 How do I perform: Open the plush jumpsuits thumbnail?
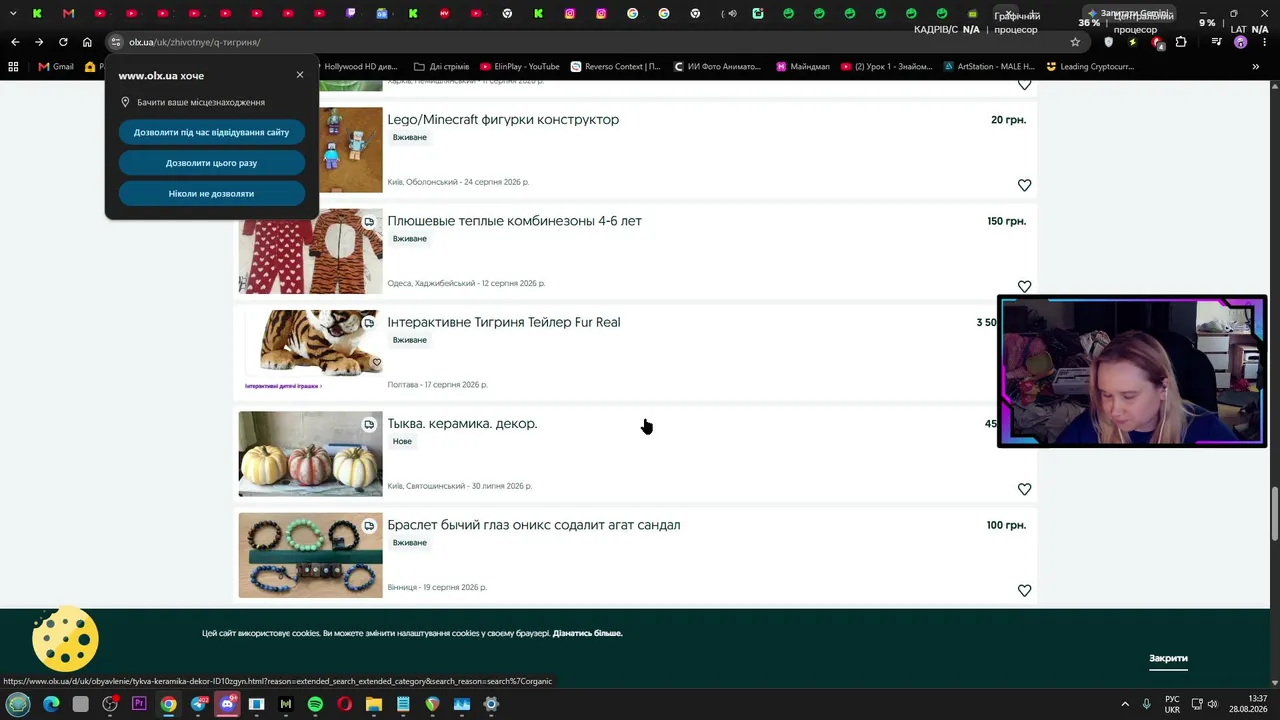(310, 251)
